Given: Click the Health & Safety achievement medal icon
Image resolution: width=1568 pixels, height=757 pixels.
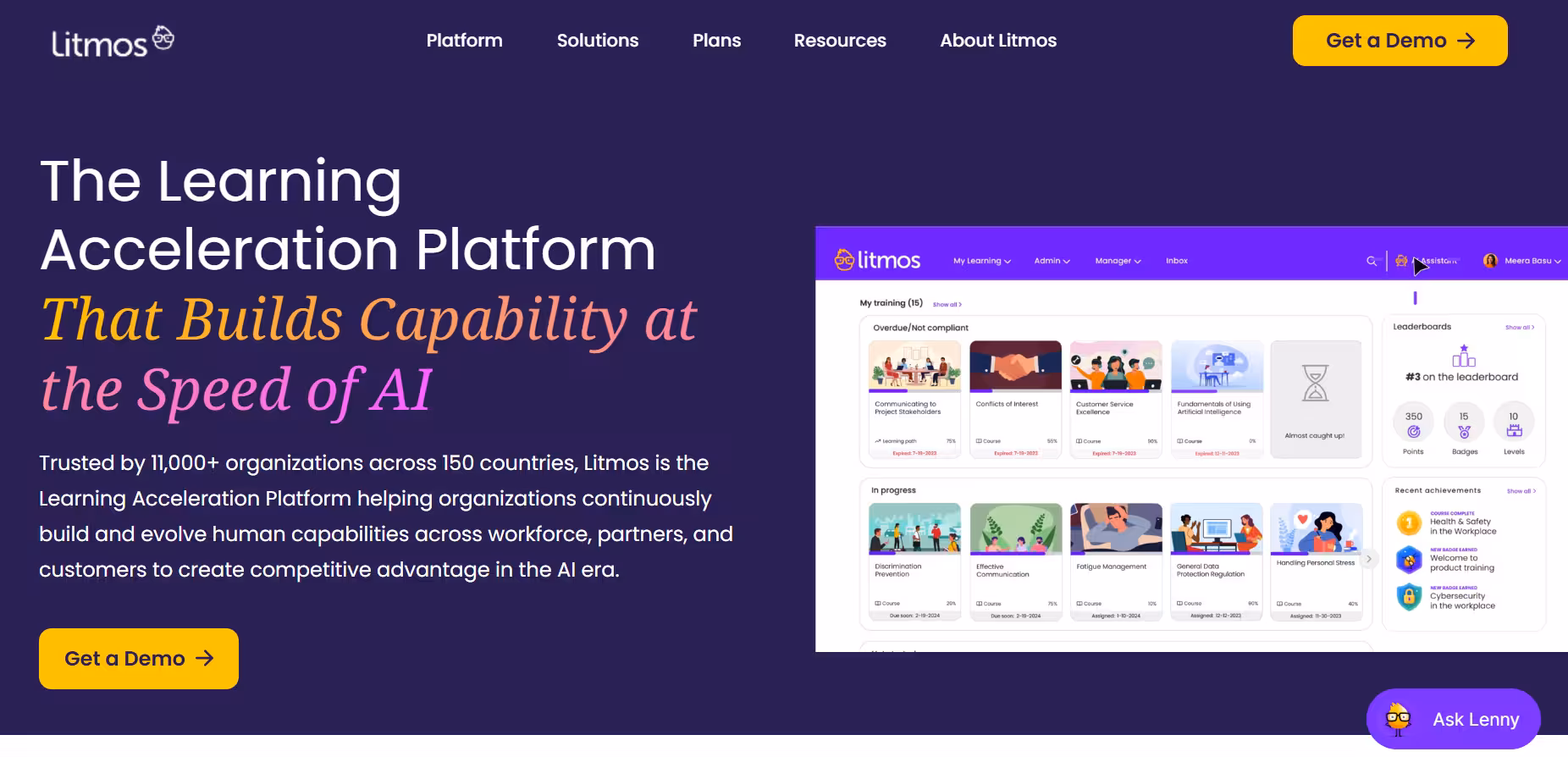Looking at the screenshot, I should pyautogui.click(x=1409, y=523).
